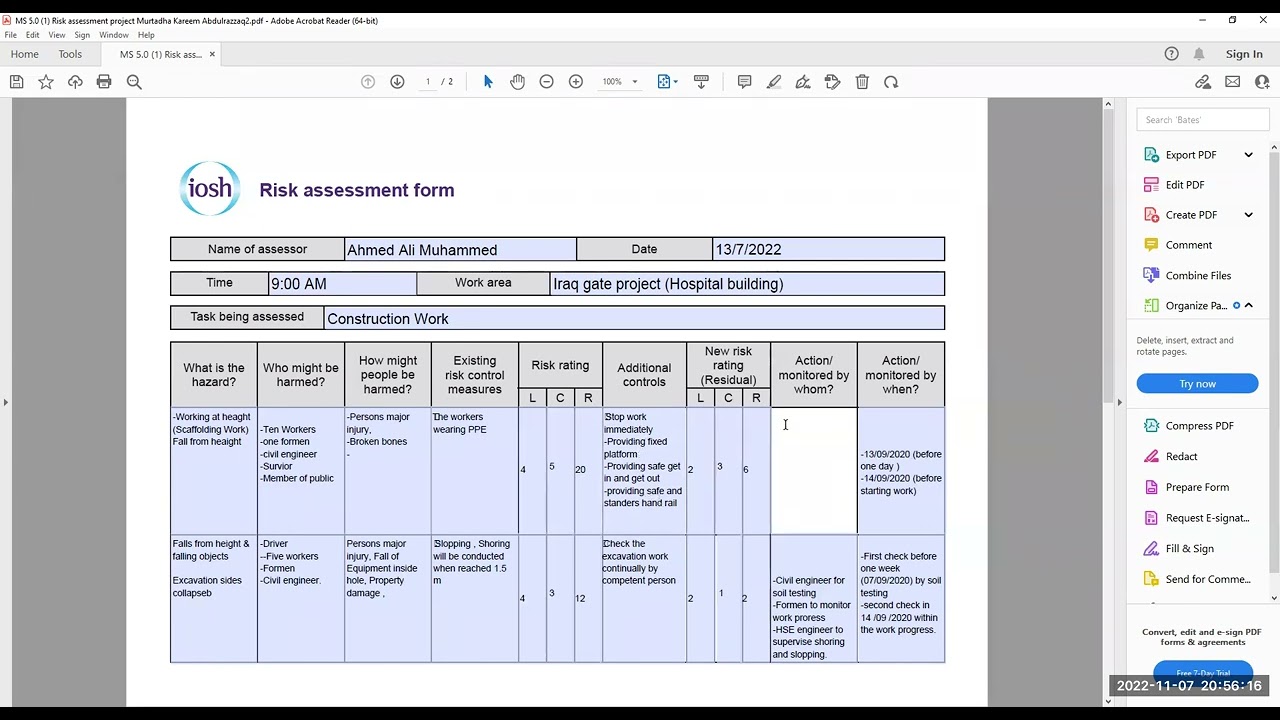
Task: Zoom in with the plus icon
Action: pos(576,82)
